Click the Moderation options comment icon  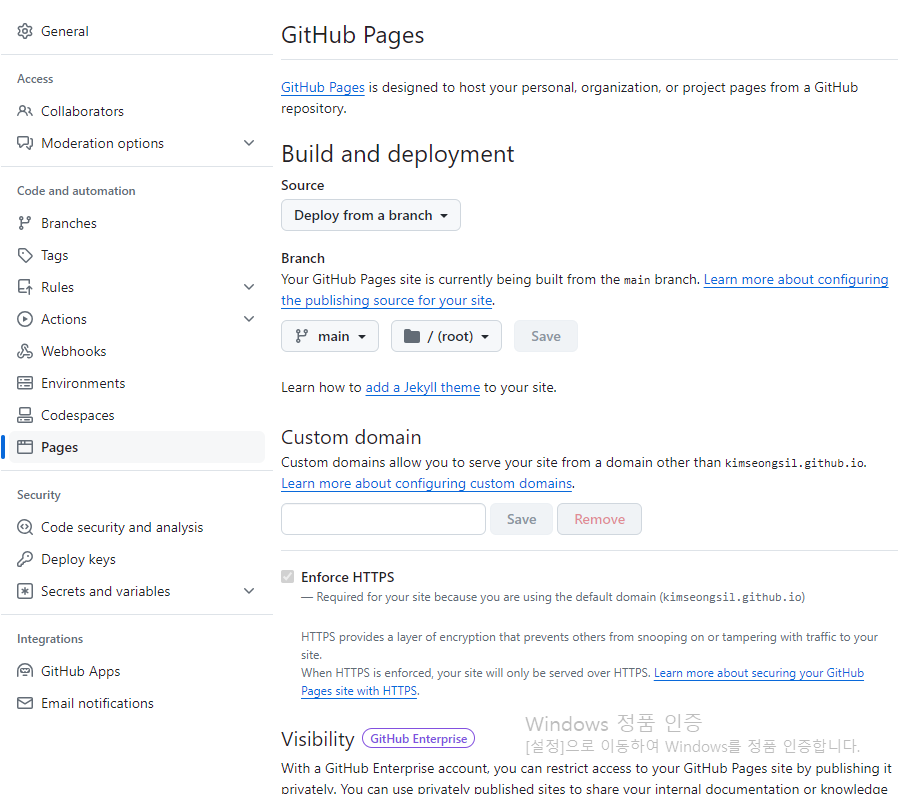[x=25, y=143]
